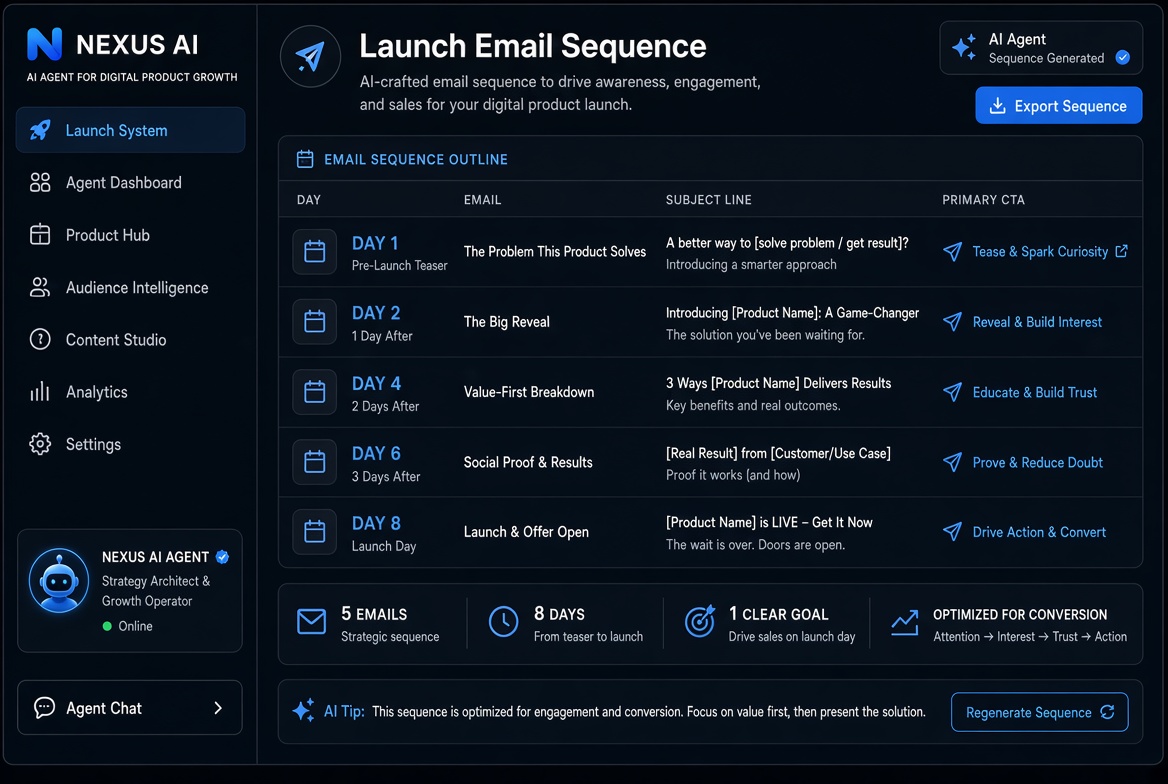Click the send icon beside Reveal & Build Interest
The image size is (1168, 784).
(952, 322)
